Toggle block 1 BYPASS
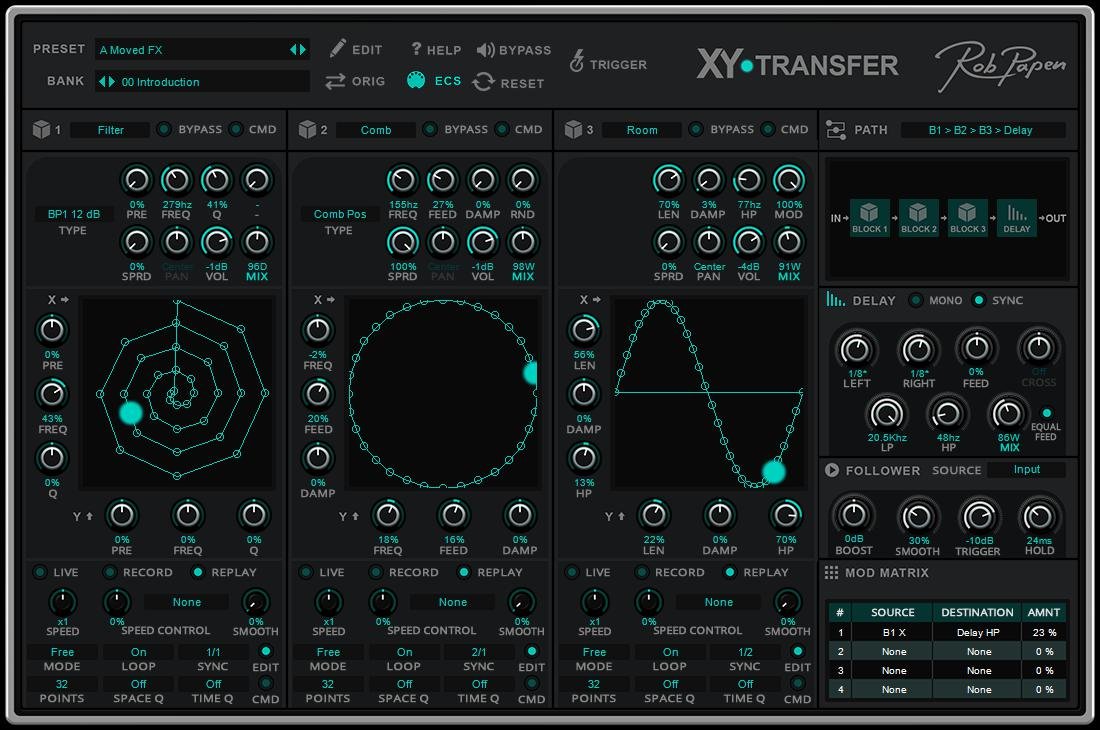The height and width of the screenshot is (730, 1100). 163,129
